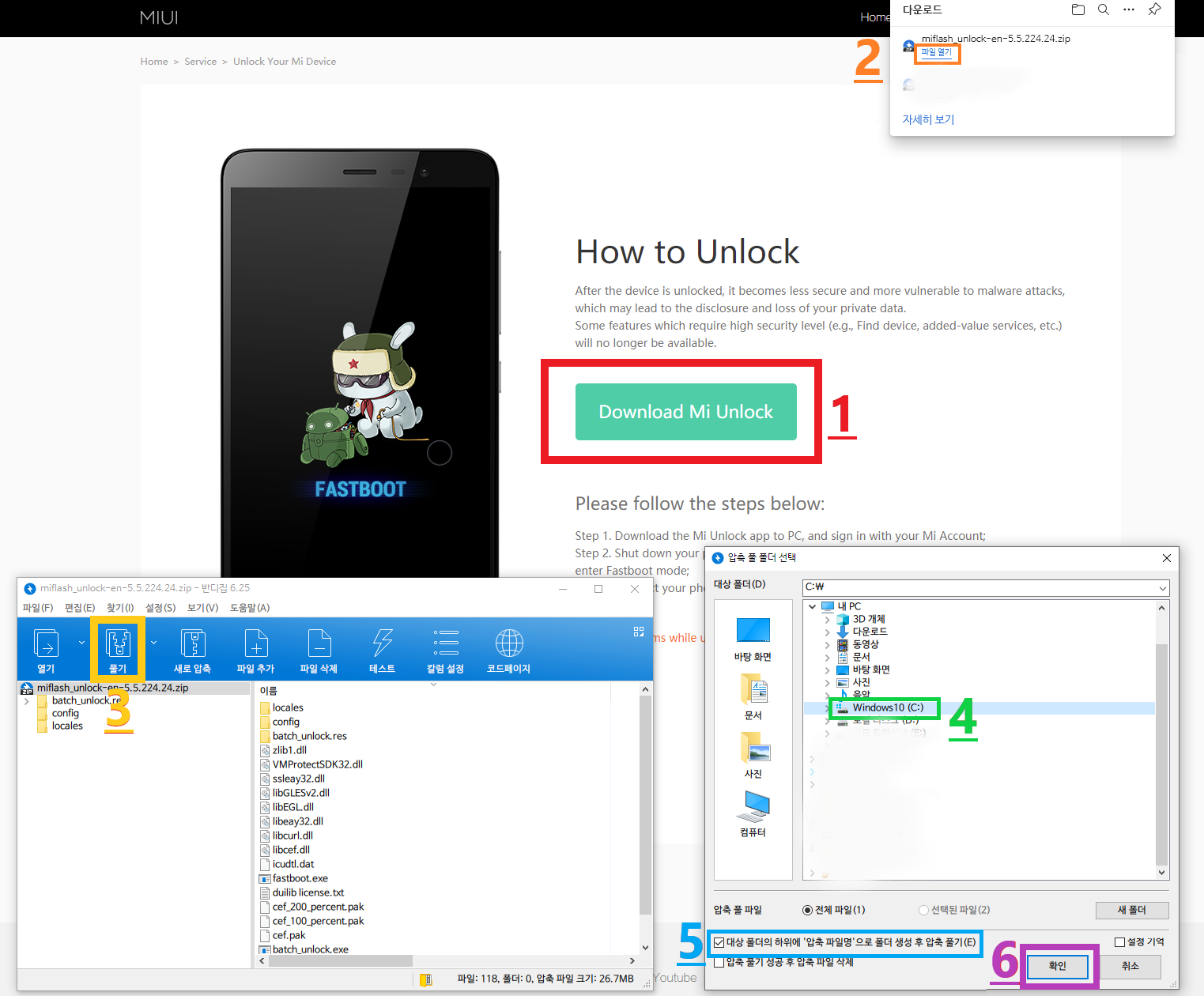Click the Download Mi Unlock button
Screen dimensions: 1204x996
tap(685, 412)
